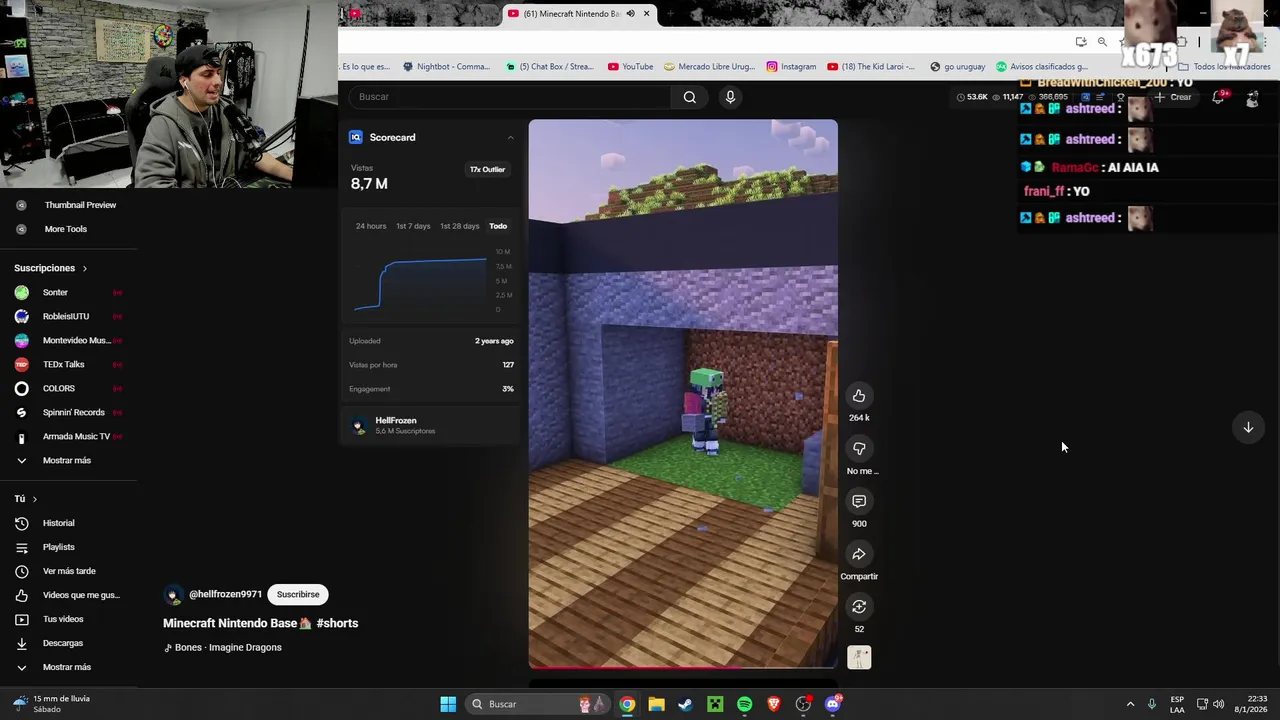Click the Compartir share arrow icon

click(859, 554)
